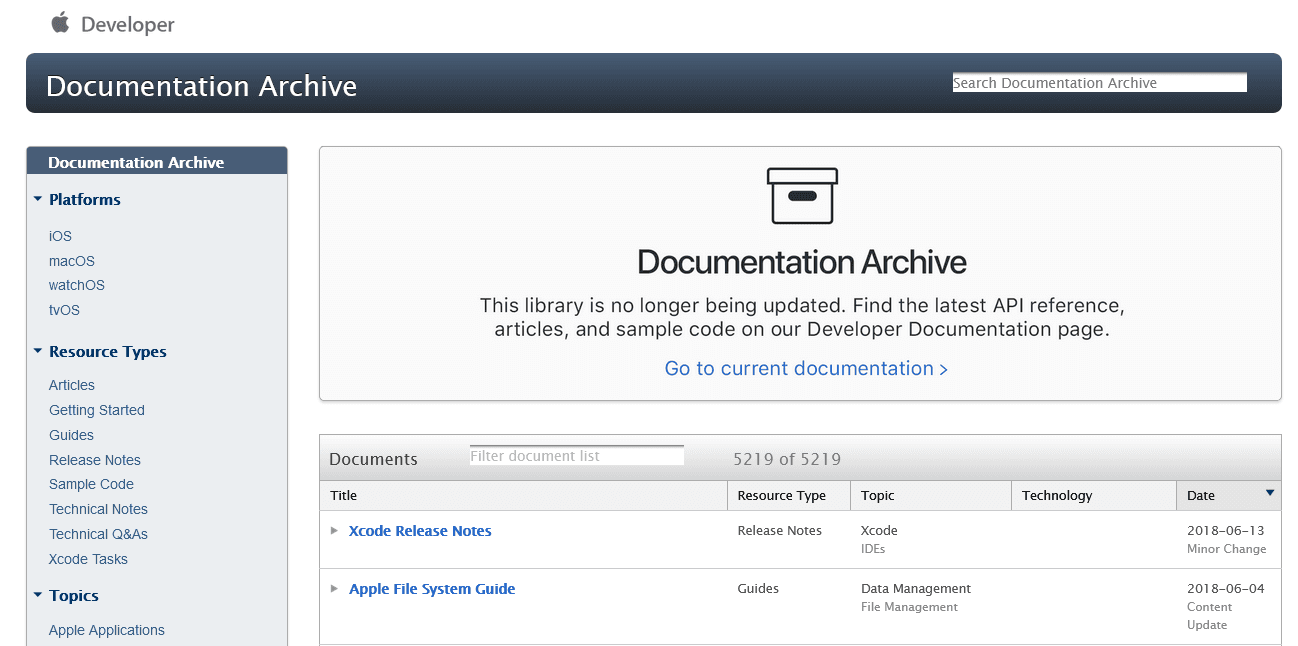Open Go to current documentation link
The image size is (1298, 646).
pyautogui.click(x=806, y=369)
